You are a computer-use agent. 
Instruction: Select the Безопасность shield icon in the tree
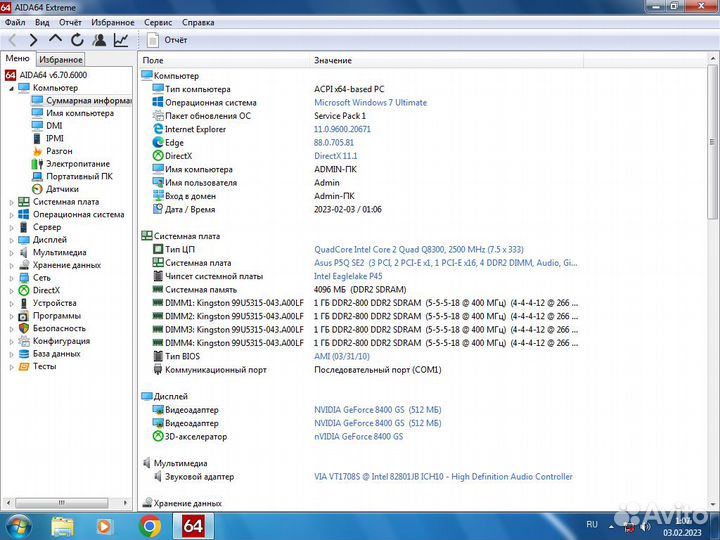coord(24,328)
